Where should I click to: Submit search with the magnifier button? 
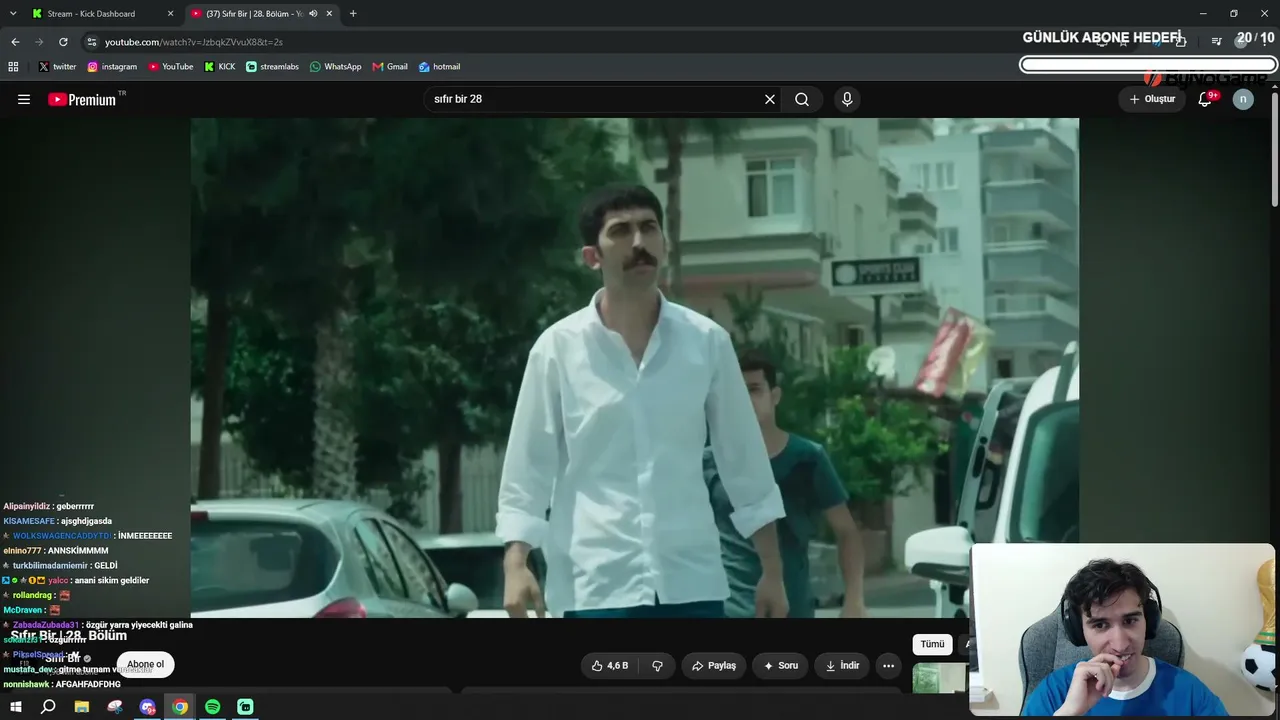tap(802, 99)
